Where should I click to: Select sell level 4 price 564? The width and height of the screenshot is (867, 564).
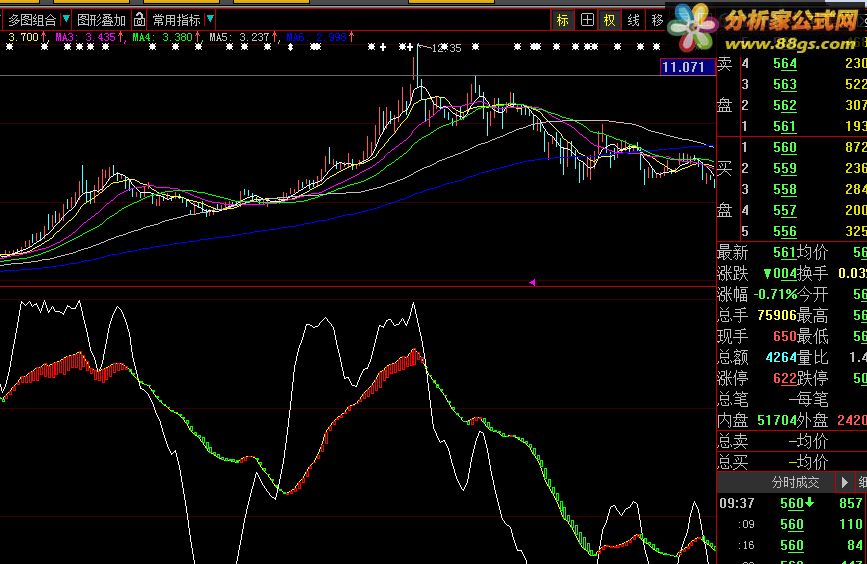coord(785,64)
